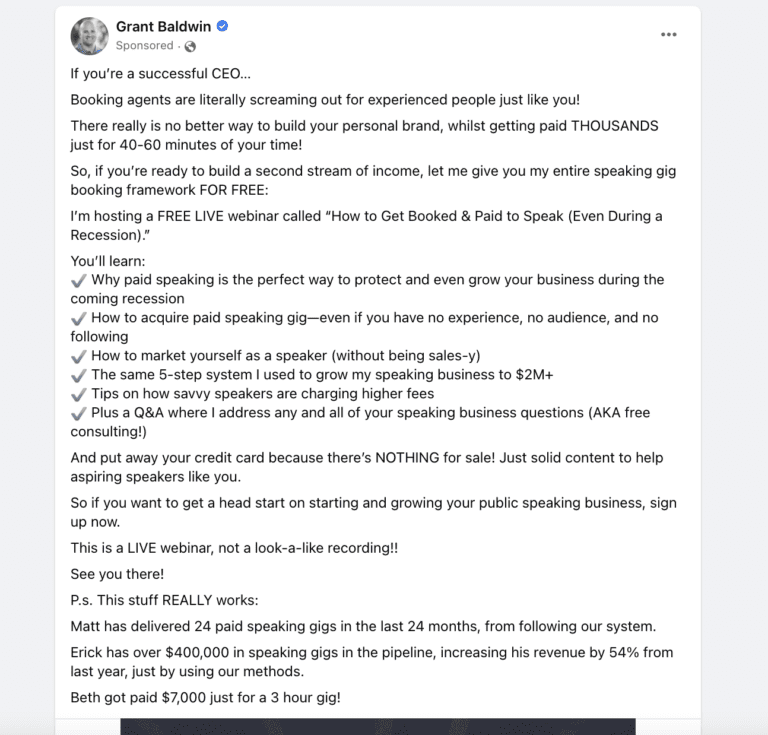Click the checkmark beside "How to acquire paid"
The image size is (768, 735).
pyautogui.click(x=79, y=318)
